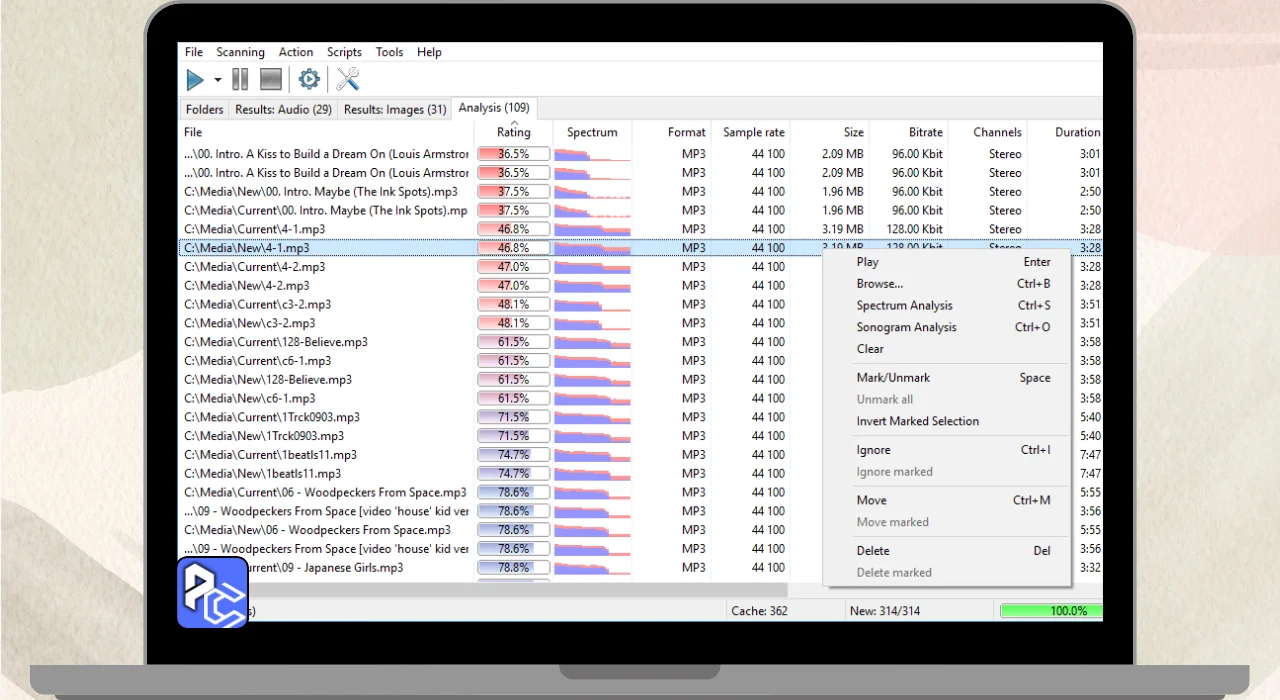
Task: Click the blue Start scan play icon
Action: [195, 80]
